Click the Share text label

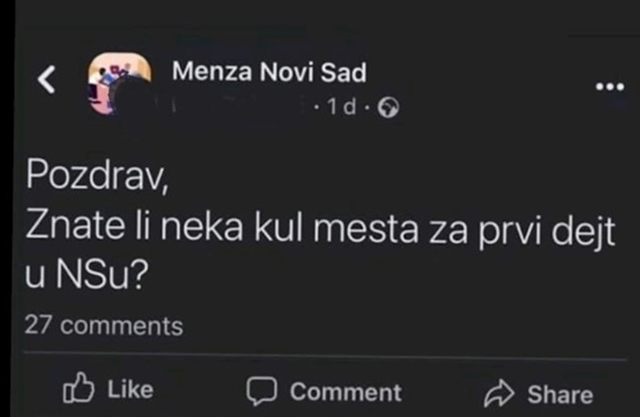coord(560,395)
